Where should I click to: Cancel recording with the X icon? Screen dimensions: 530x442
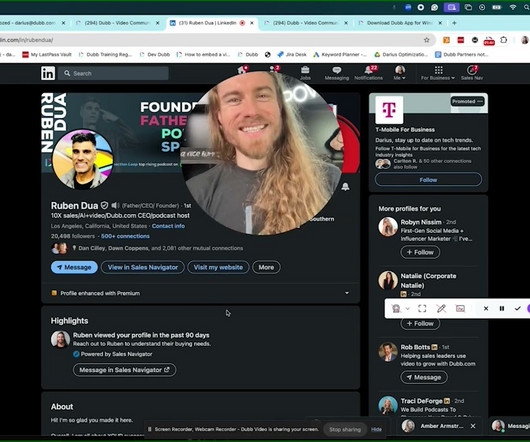pyautogui.click(x=486, y=309)
